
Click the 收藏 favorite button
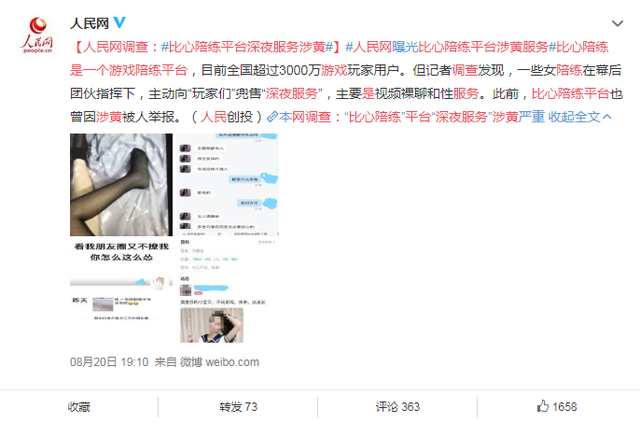79,407
